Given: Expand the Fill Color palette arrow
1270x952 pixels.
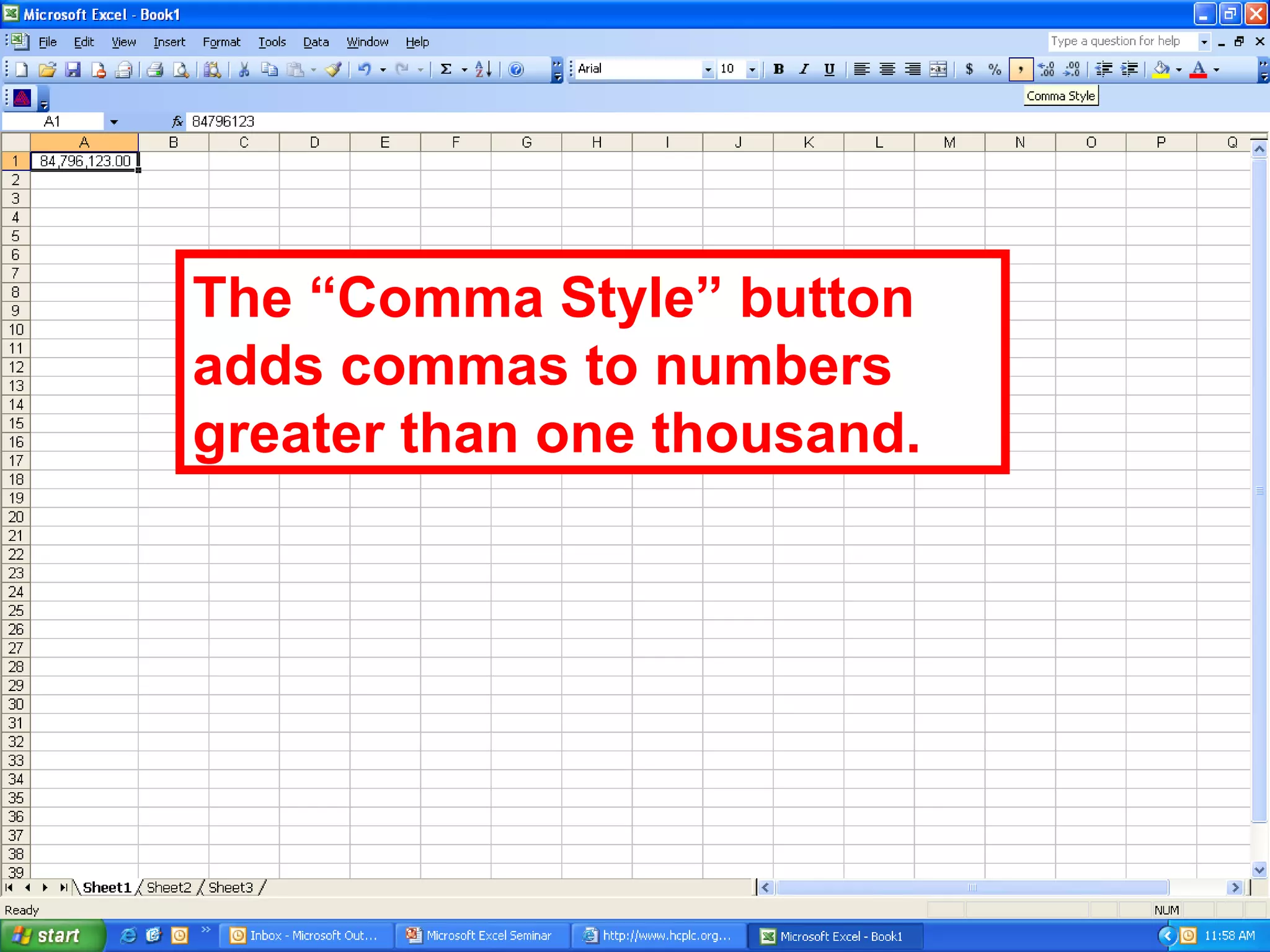Looking at the screenshot, I should pos(1179,69).
